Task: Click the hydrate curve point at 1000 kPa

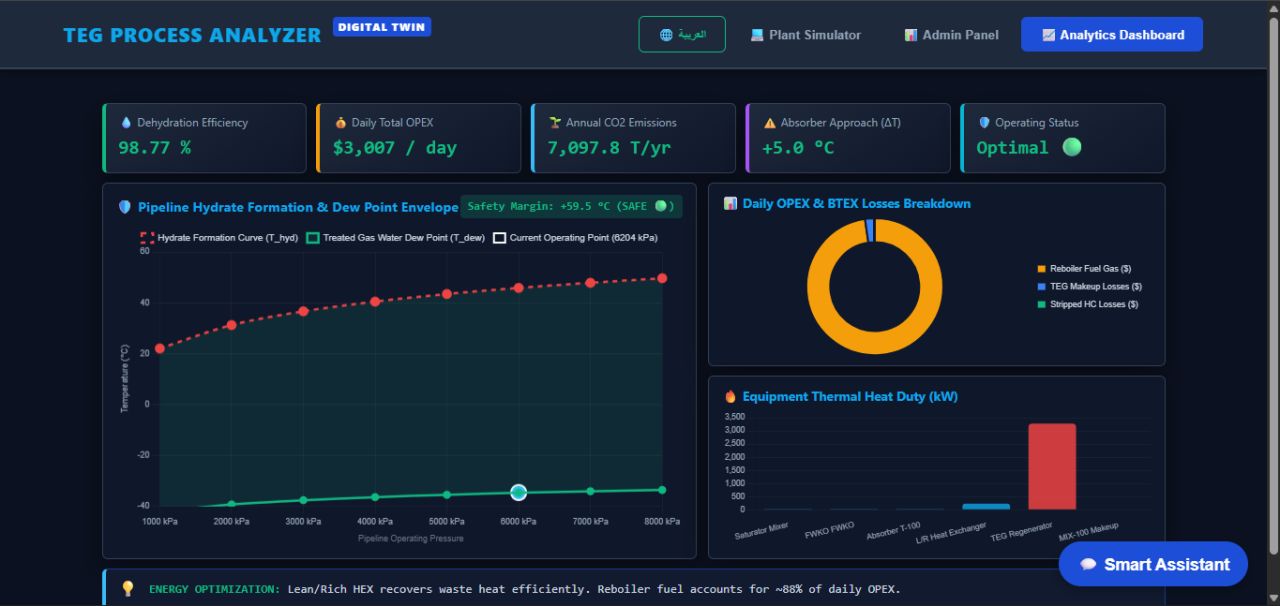Action: pos(159,348)
